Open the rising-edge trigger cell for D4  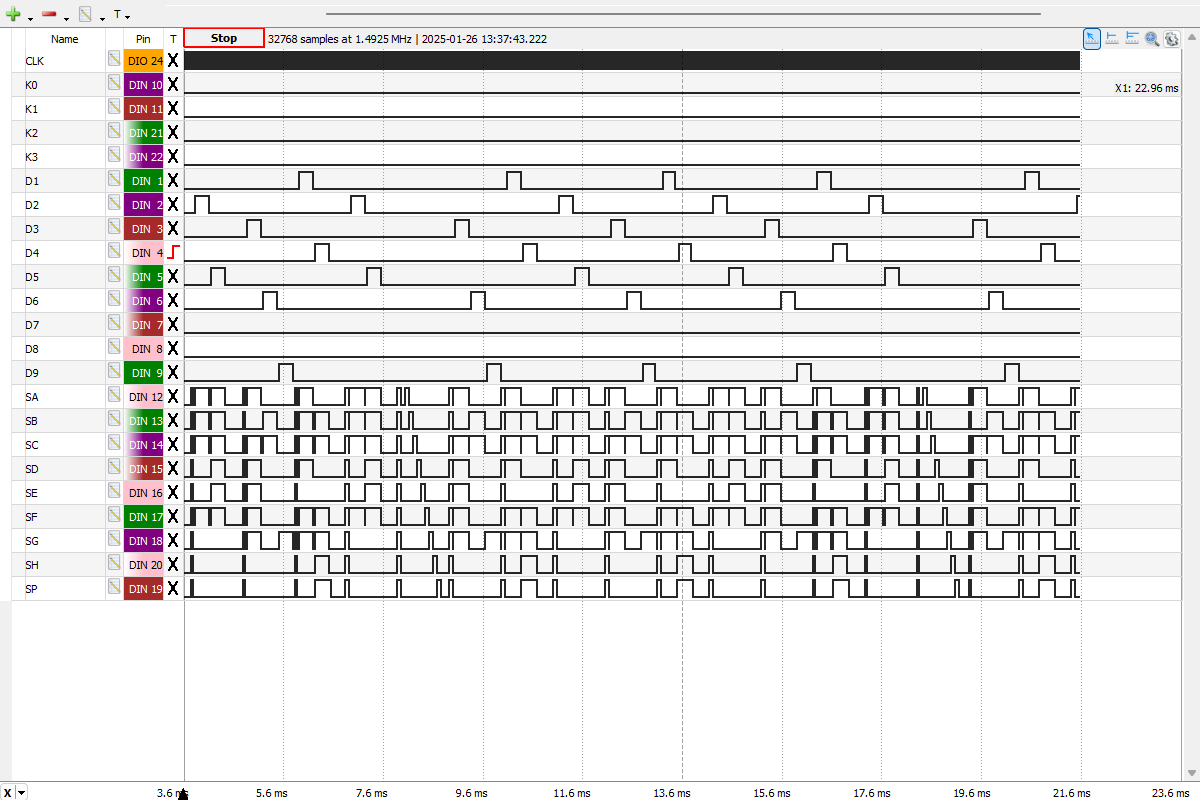point(173,252)
